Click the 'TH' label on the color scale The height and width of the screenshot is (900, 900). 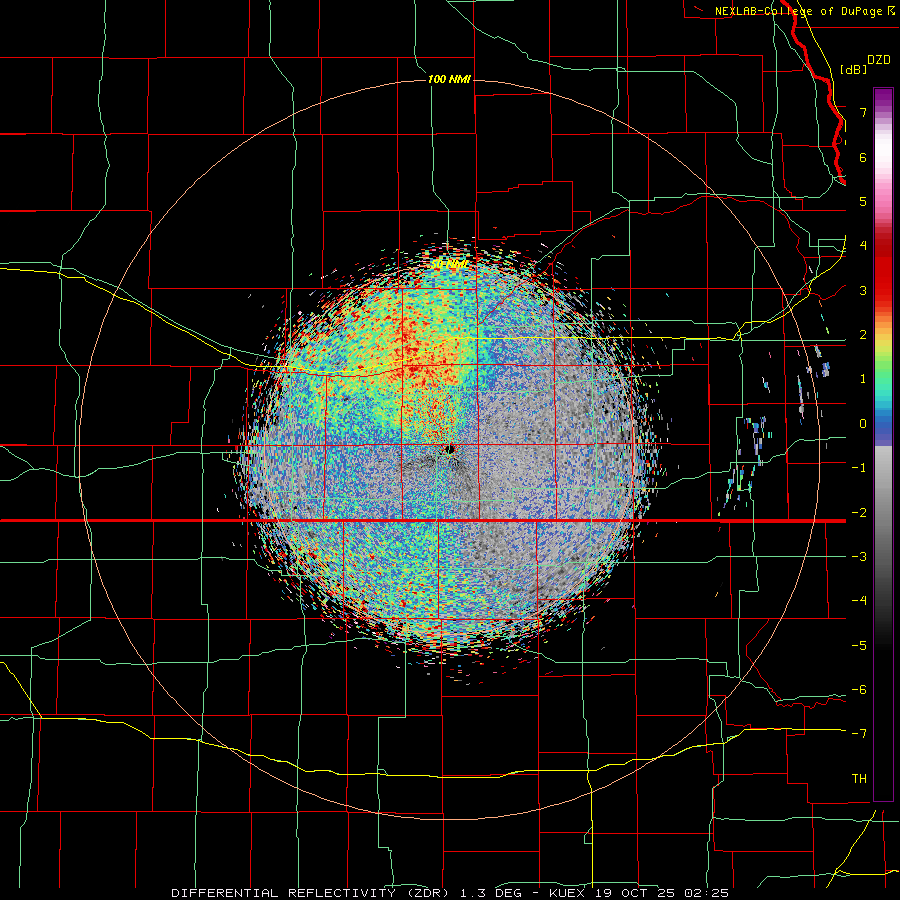(859, 778)
